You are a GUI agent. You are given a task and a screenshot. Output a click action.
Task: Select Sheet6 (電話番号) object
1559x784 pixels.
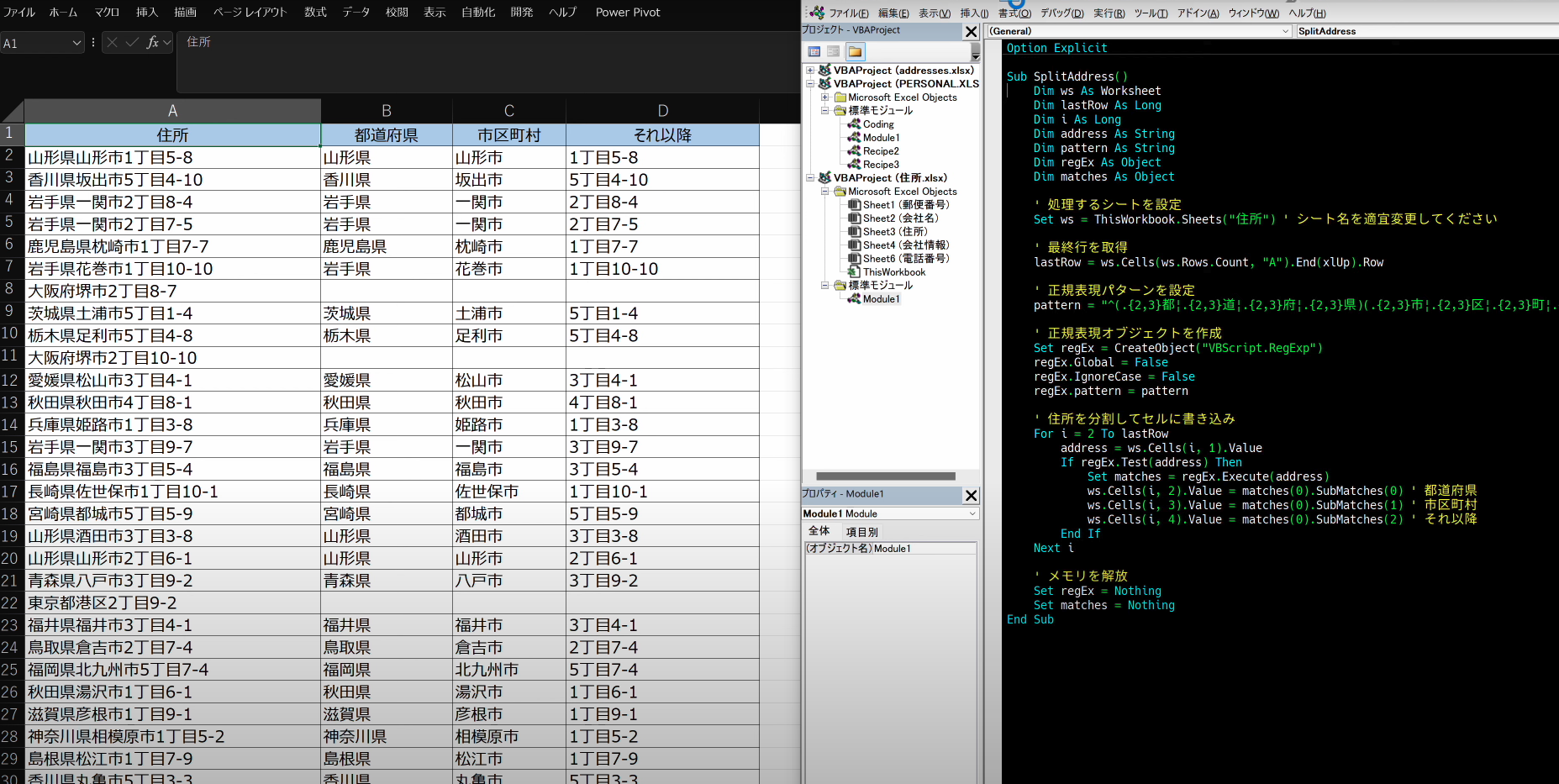(x=906, y=259)
